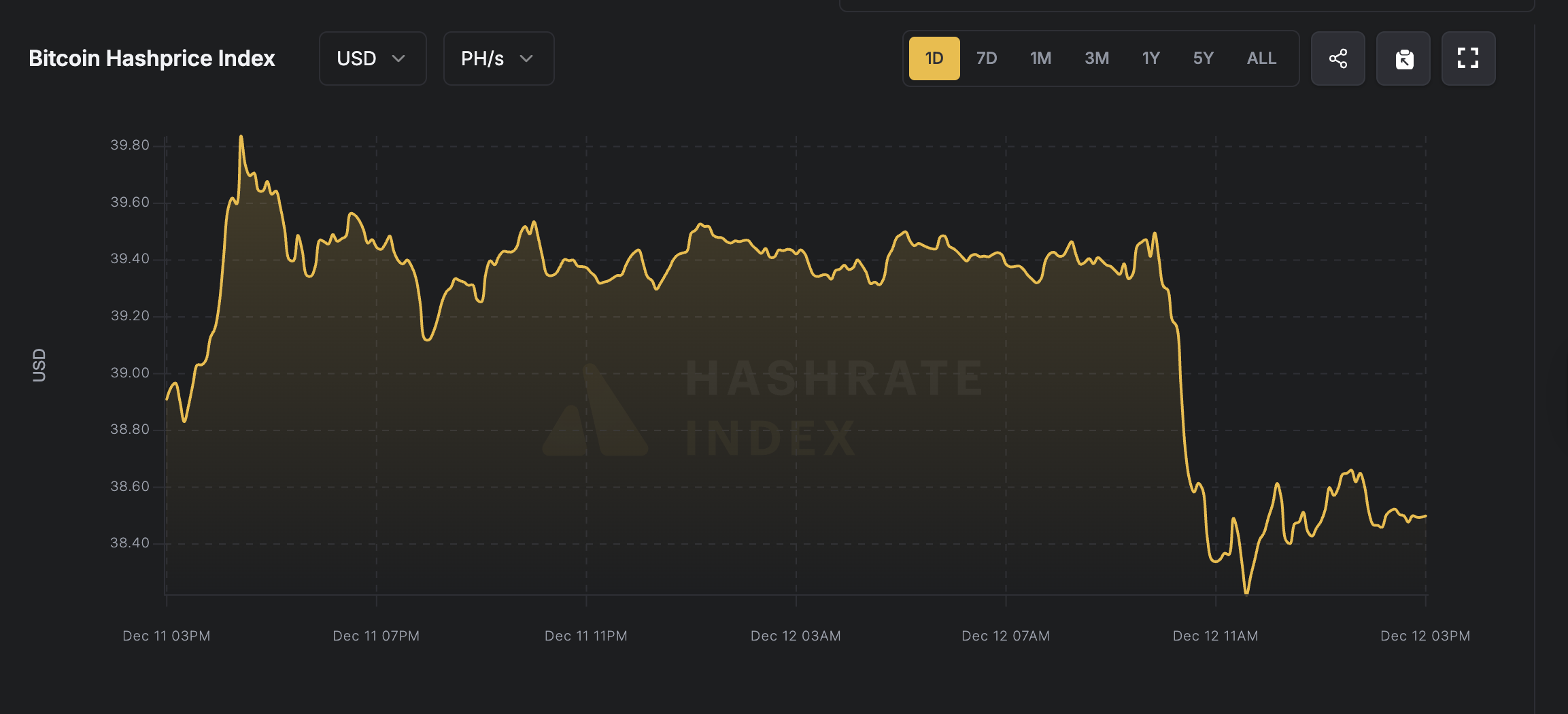The width and height of the screenshot is (1568, 714).
Task: Open the PH/s unit dropdown
Action: pyautogui.click(x=498, y=59)
